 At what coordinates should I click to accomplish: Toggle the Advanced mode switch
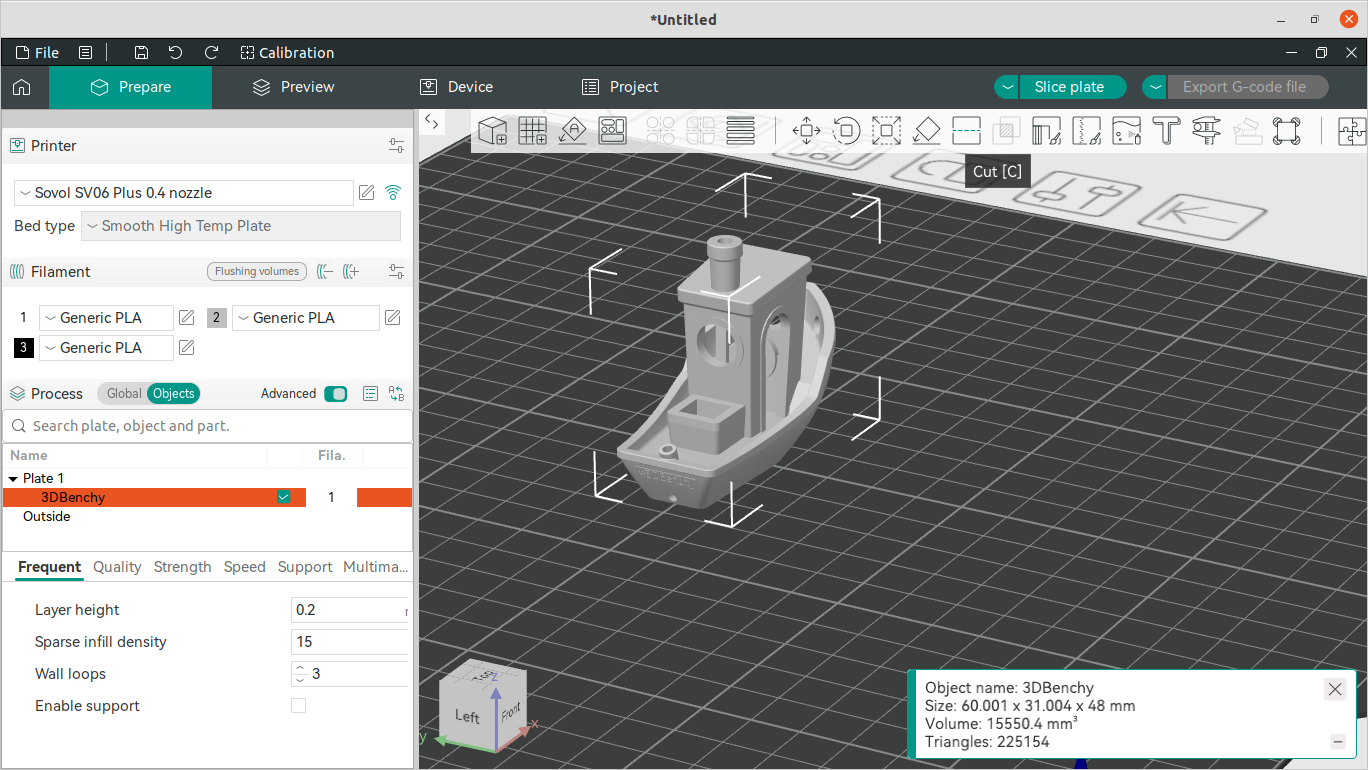[x=335, y=394]
